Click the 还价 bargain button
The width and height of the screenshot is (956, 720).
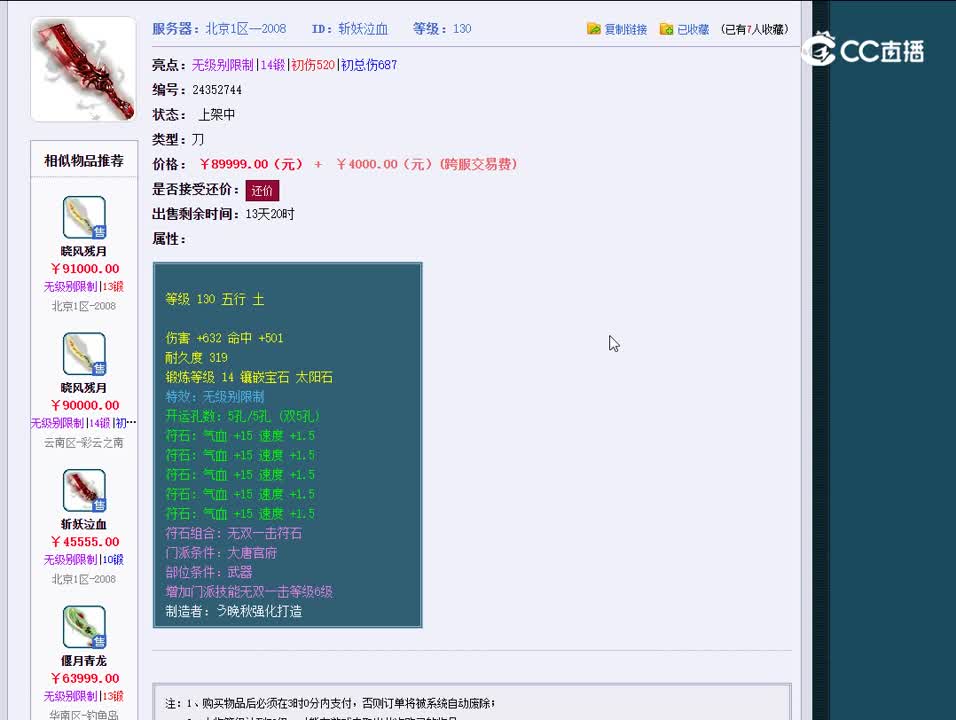click(x=262, y=190)
